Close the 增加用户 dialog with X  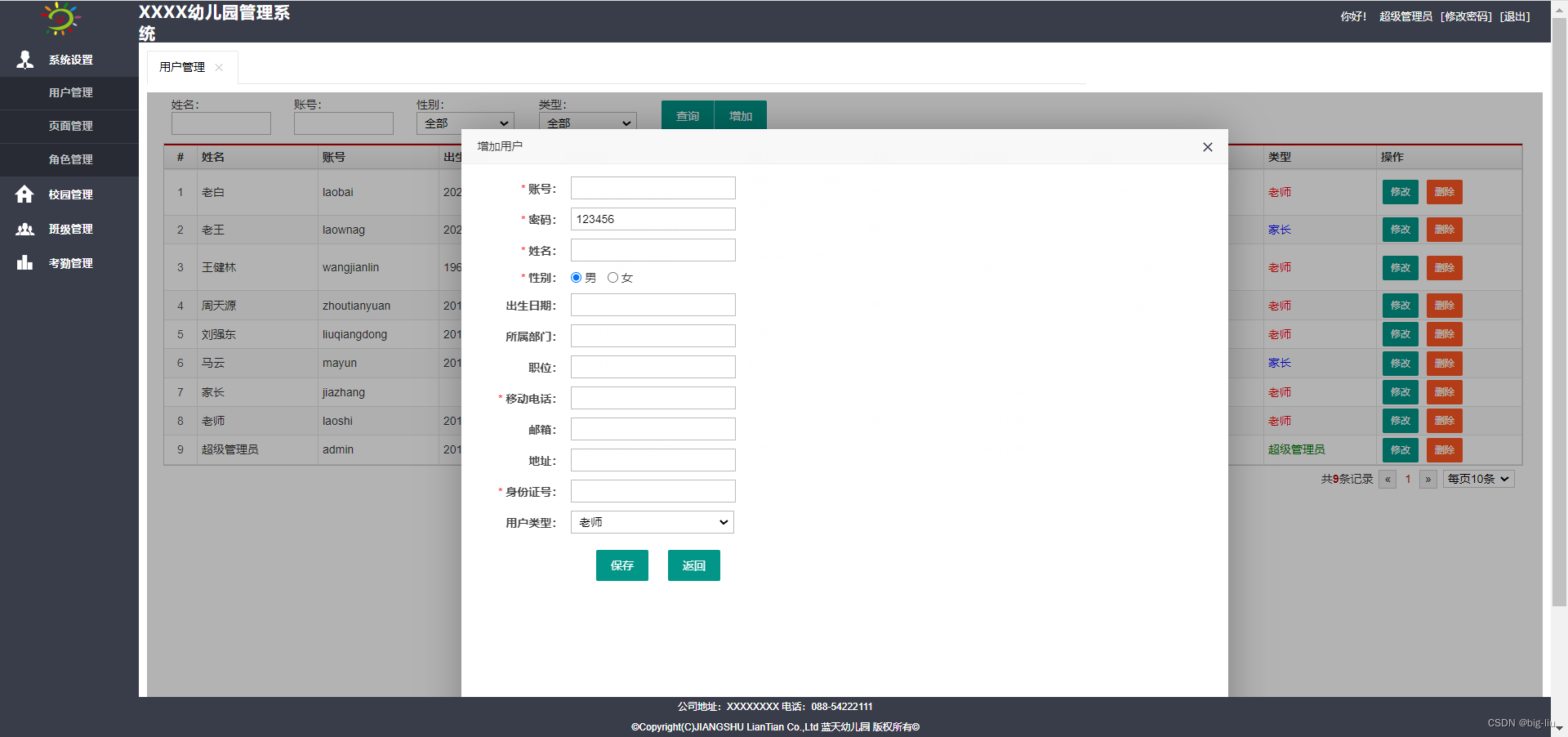click(x=1207, y=147)
